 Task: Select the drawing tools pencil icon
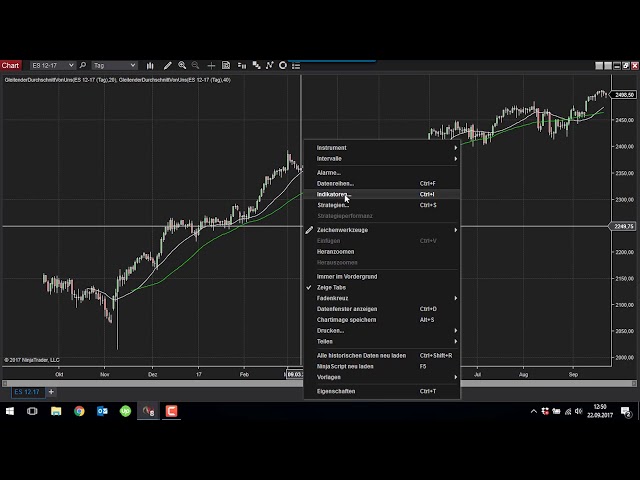pos(167,66)
